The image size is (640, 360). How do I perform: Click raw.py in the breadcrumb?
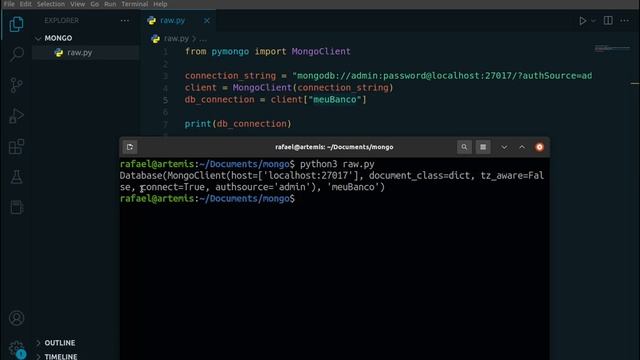point(176,38)
